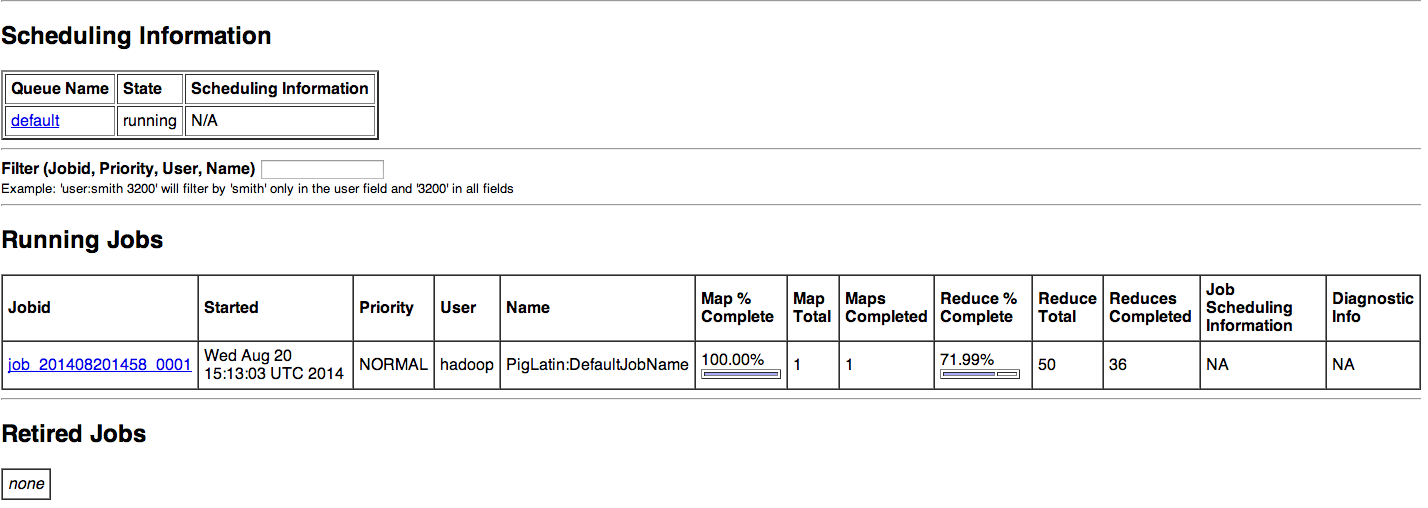1428x508 pixels.
Task: Open the "default" queue link
Action: point(35,121)
